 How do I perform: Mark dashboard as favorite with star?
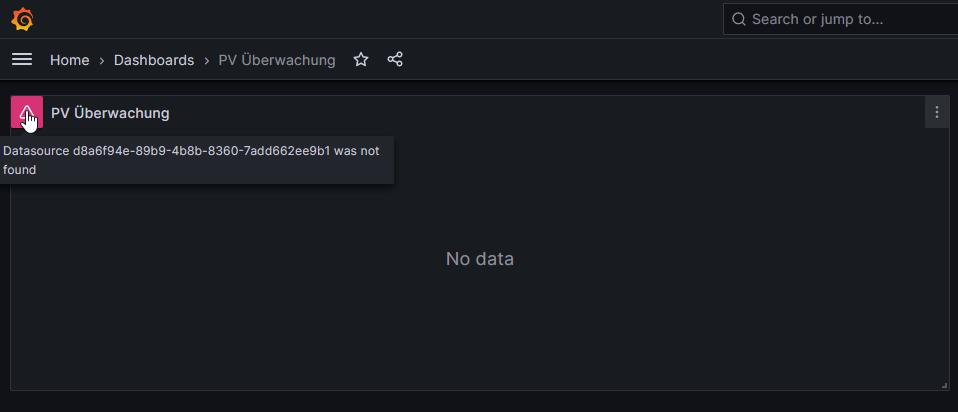361,60
